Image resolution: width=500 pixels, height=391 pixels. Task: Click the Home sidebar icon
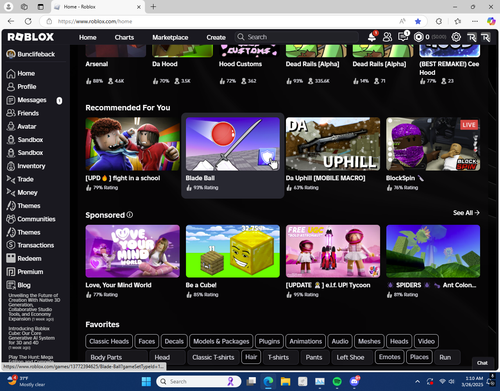click(11, 74)
